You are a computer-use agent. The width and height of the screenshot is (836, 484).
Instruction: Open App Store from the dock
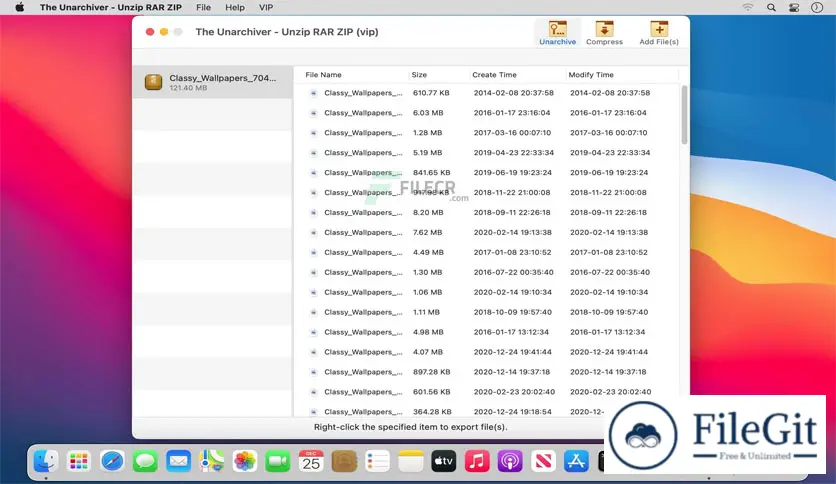tap(576, 461)
